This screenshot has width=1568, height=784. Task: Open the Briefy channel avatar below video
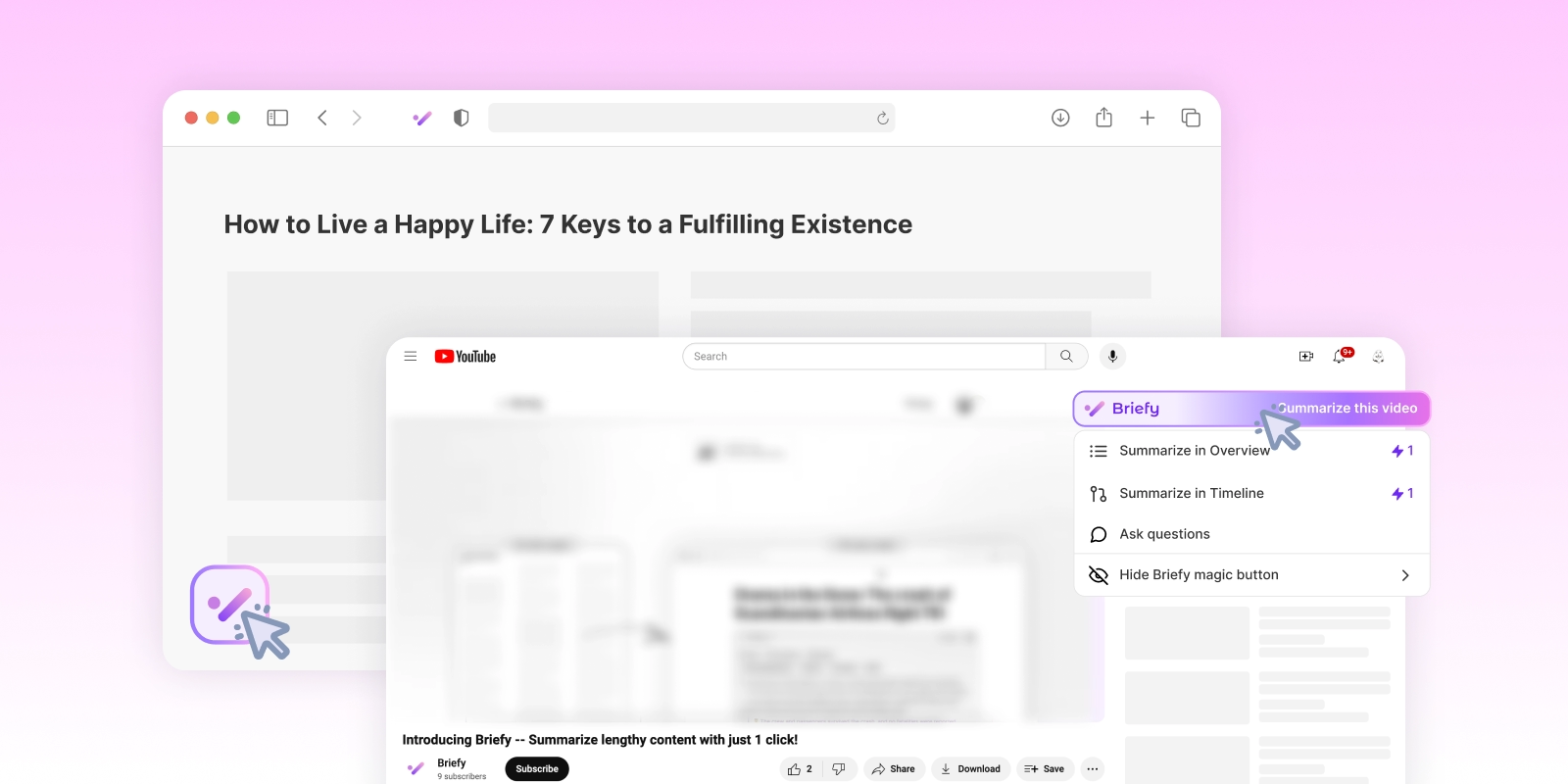(x=416, y=768)
